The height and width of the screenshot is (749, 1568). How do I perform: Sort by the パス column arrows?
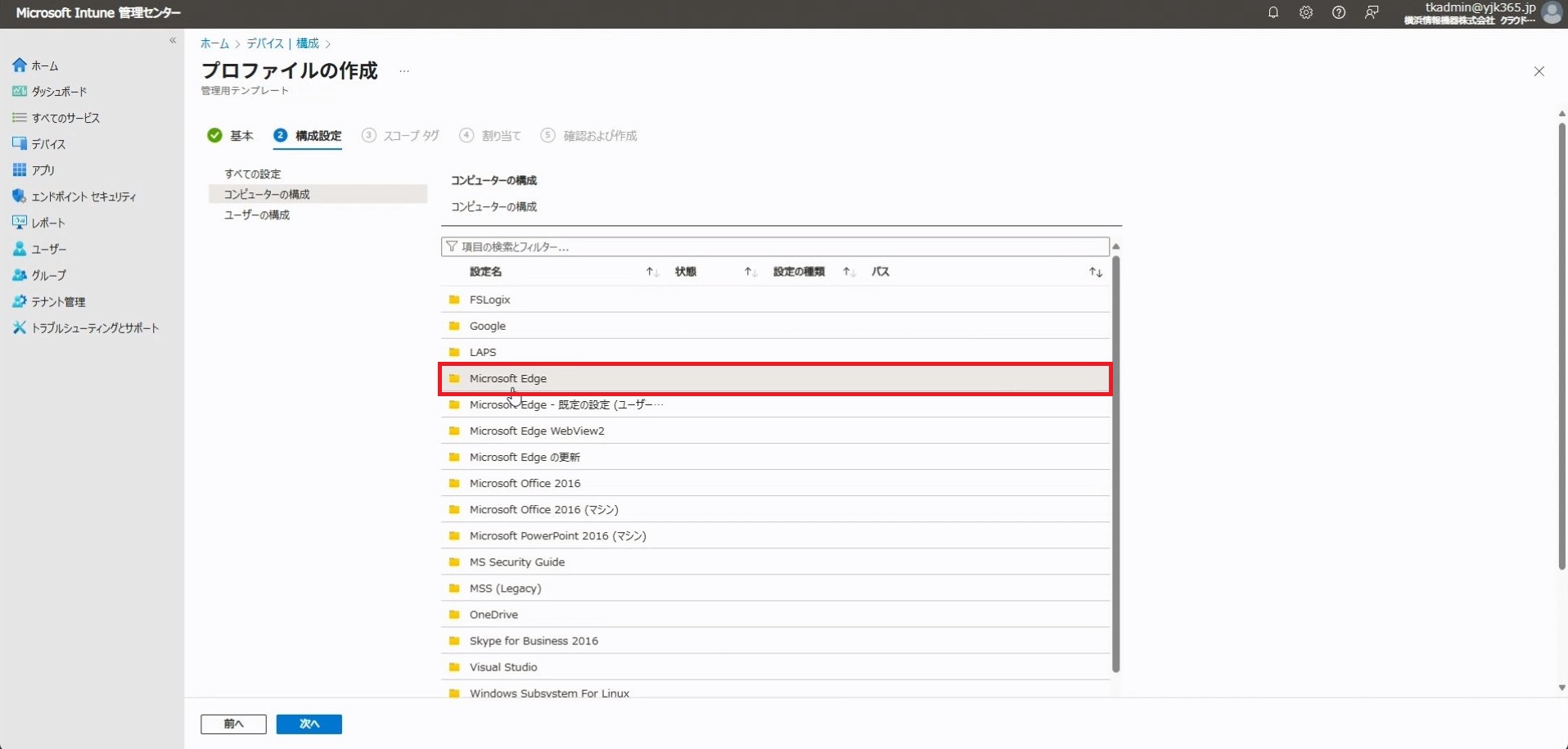tap(1095, 272)
